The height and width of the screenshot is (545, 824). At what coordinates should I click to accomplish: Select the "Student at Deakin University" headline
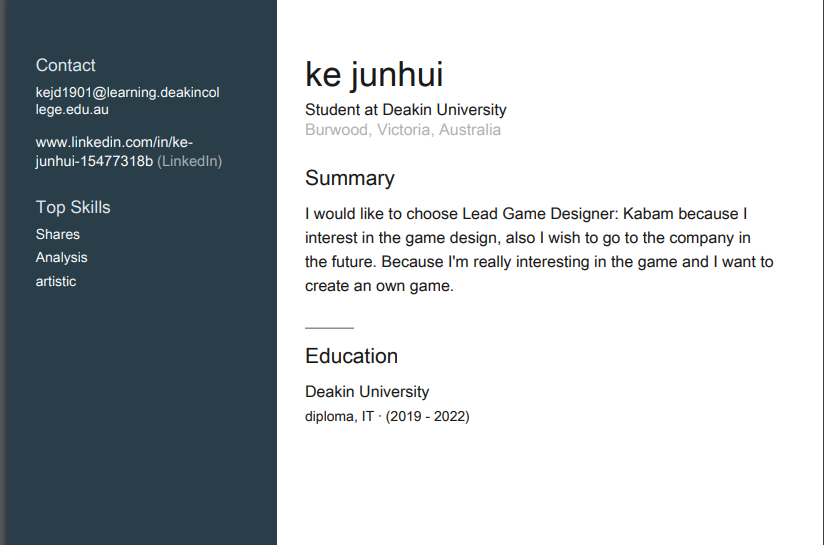(x=406, y=110)
